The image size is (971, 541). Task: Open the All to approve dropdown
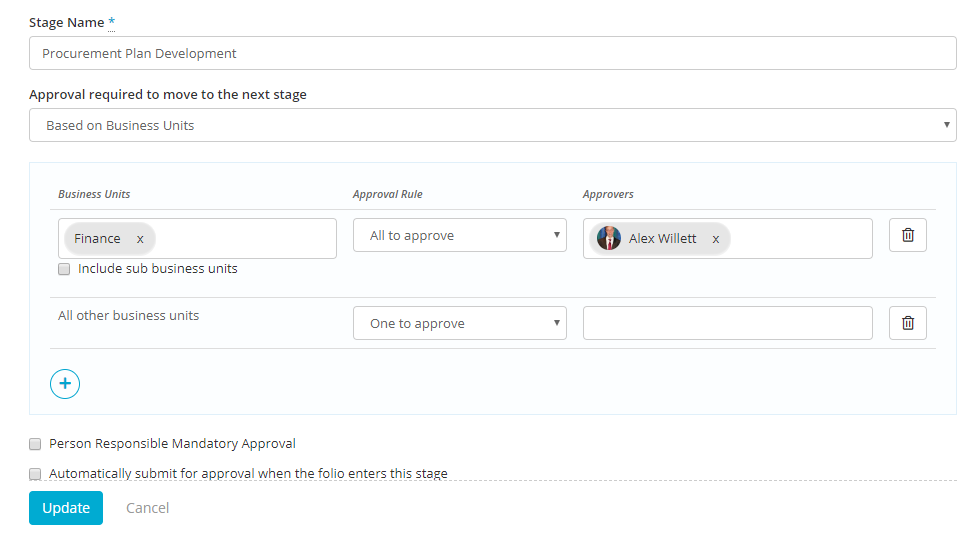459,235
